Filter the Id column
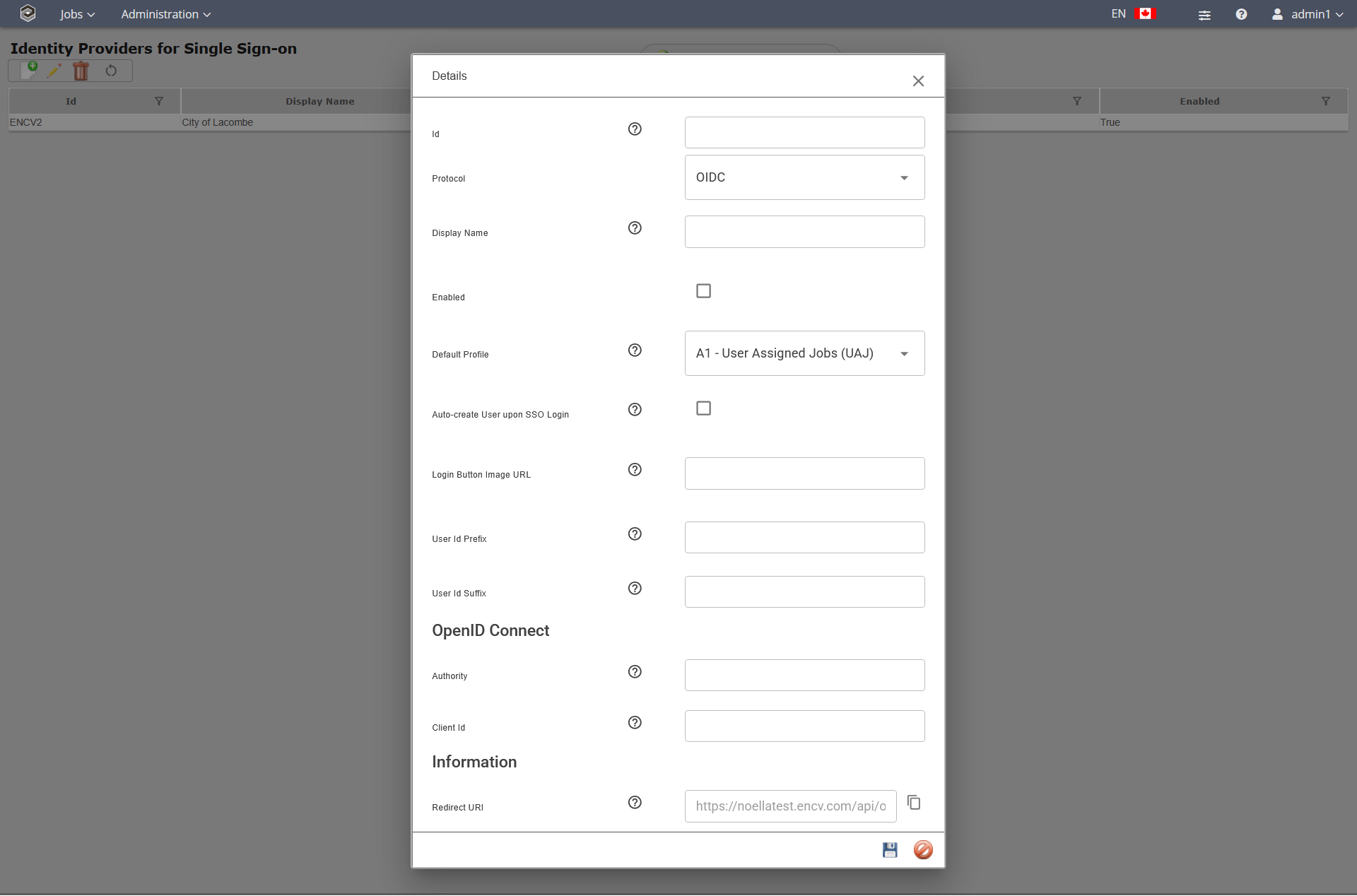1357x896 pixels. [x=159, y=101]
